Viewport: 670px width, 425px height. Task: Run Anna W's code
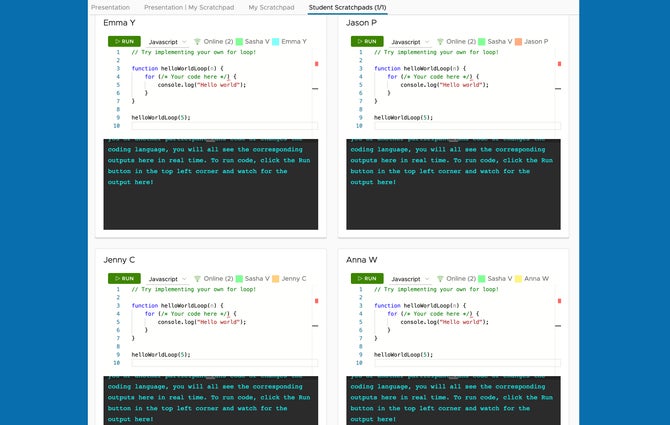click(x=367, y=278)
